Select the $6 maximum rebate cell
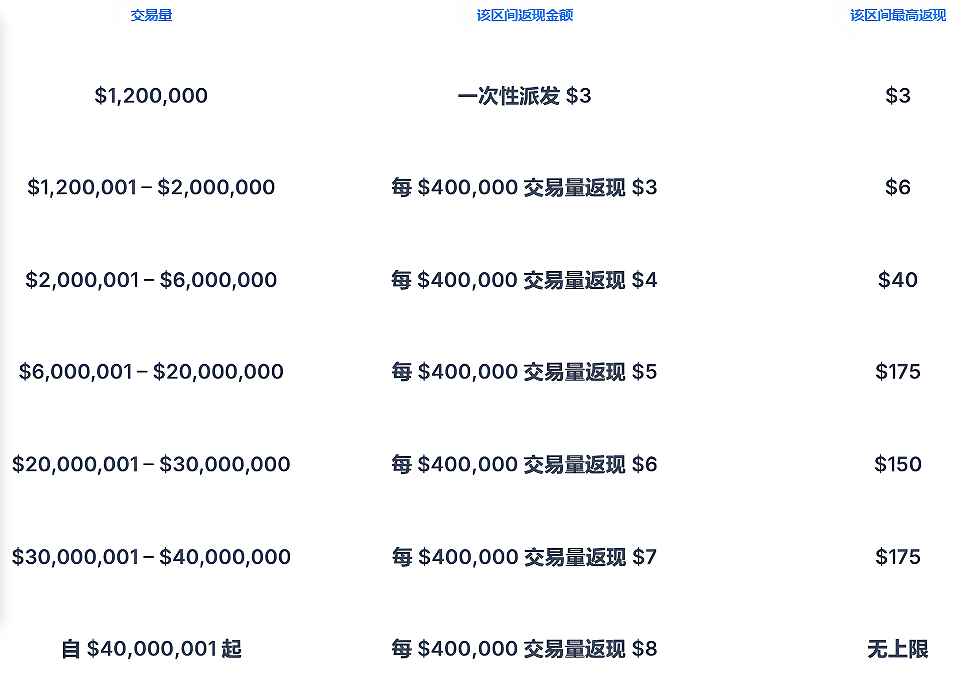The height and width of the screenshot is (683, 980). [898, 187]
